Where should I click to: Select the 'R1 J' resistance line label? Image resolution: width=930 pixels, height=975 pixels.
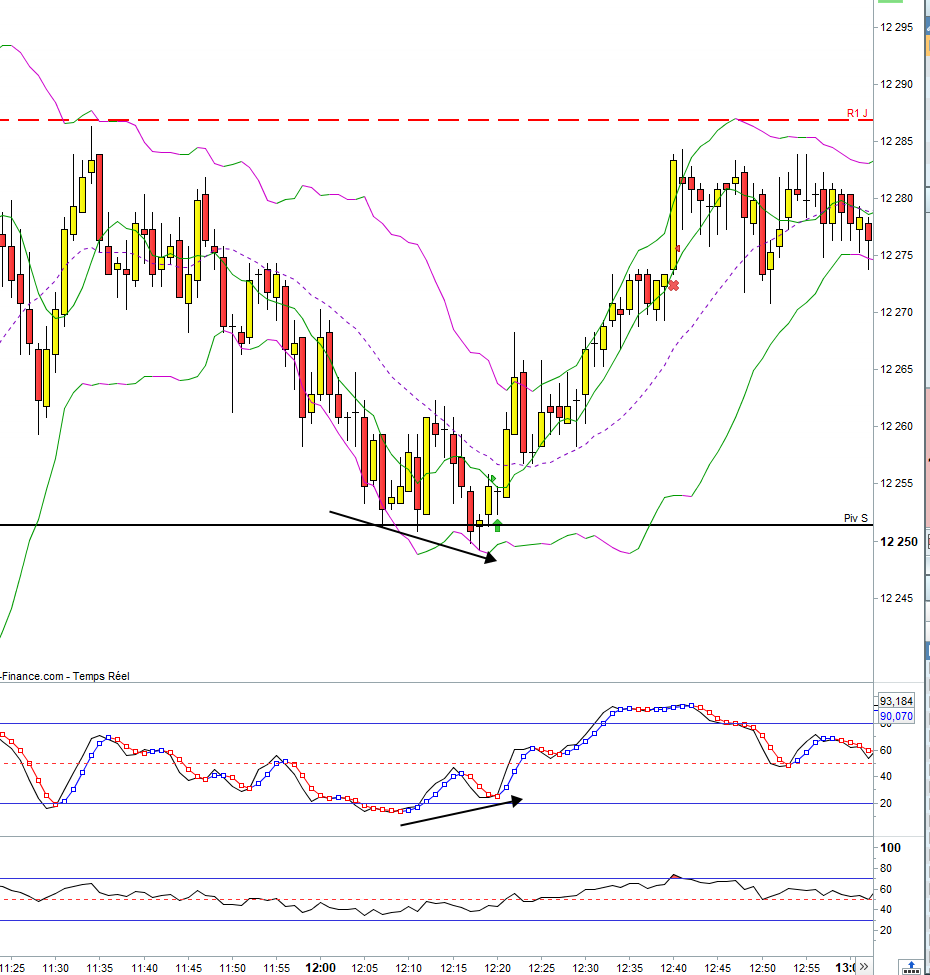[857, 113]
